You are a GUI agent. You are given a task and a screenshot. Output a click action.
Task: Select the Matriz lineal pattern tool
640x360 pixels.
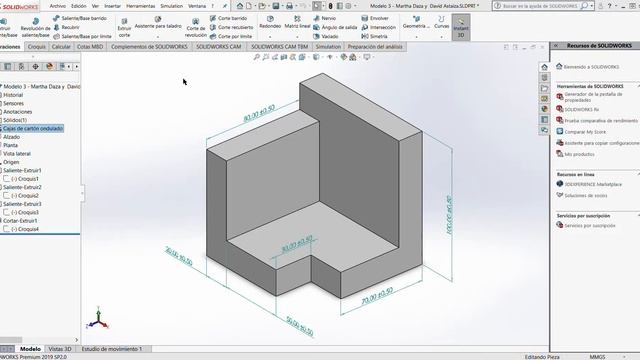pyautogui.click(x=297, y=22)
